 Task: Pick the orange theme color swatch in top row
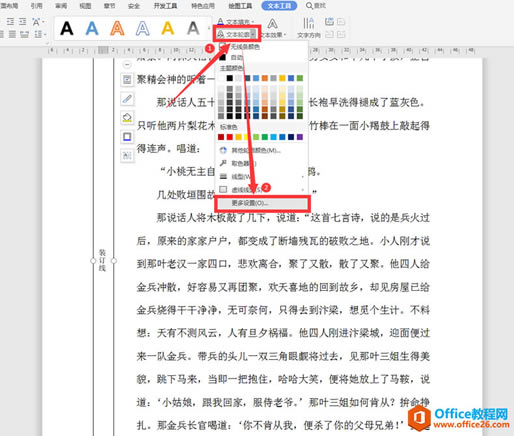coord(265,78)
